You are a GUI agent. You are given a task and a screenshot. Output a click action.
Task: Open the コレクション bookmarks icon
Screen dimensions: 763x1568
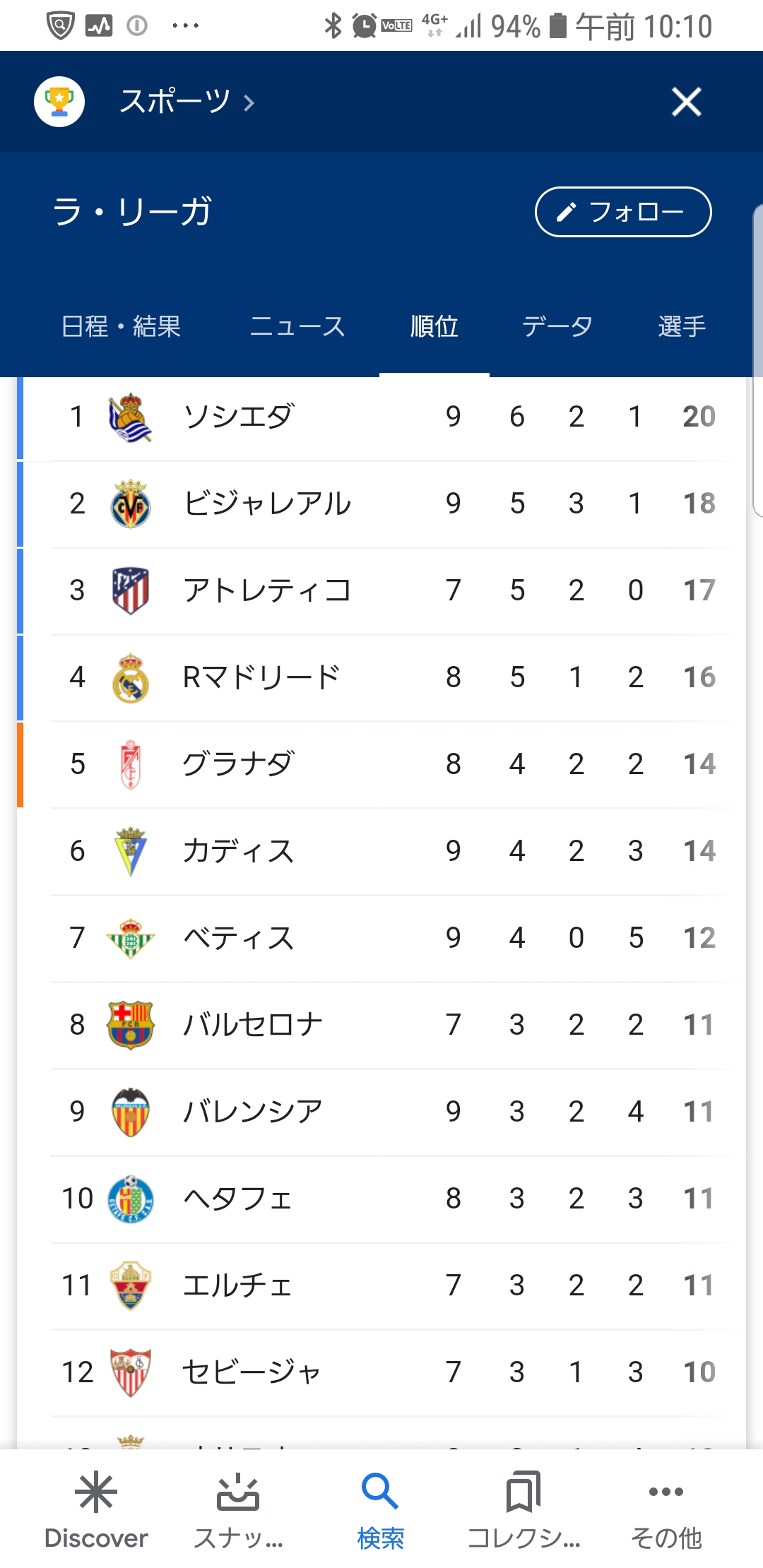(523, 1492)
